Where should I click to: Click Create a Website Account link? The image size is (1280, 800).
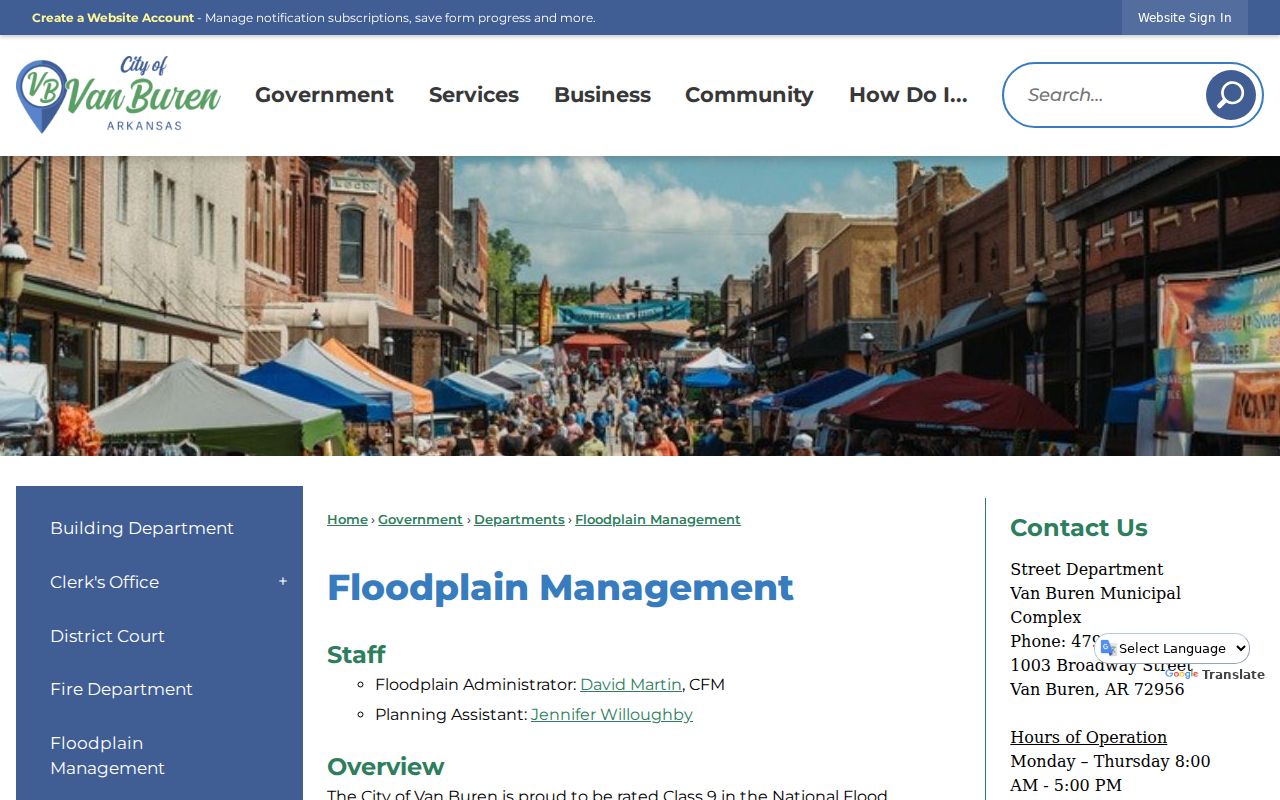click(113, 18)
